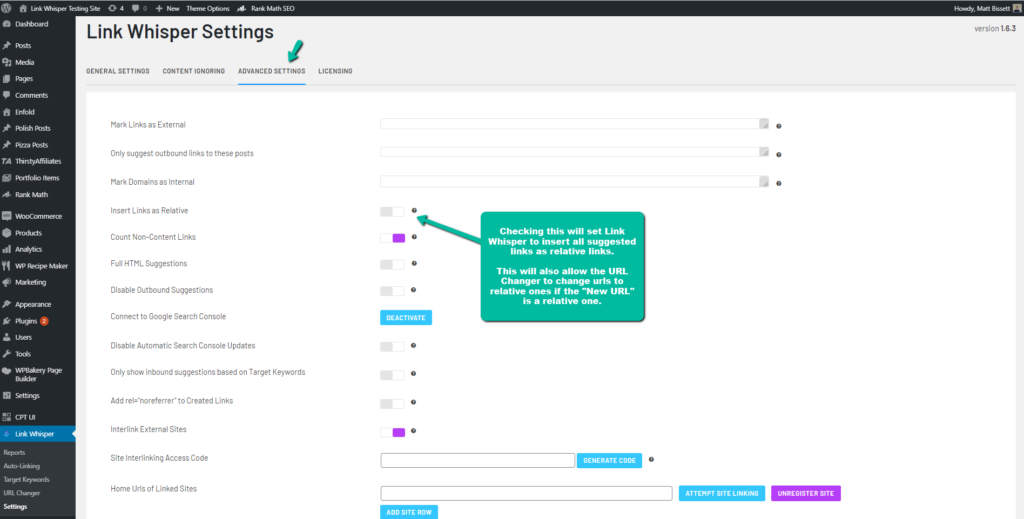This screenshot has width=1024, height=519.
Task: Turn off Interlink External Sites switch
Action: [x=392, y=432]
